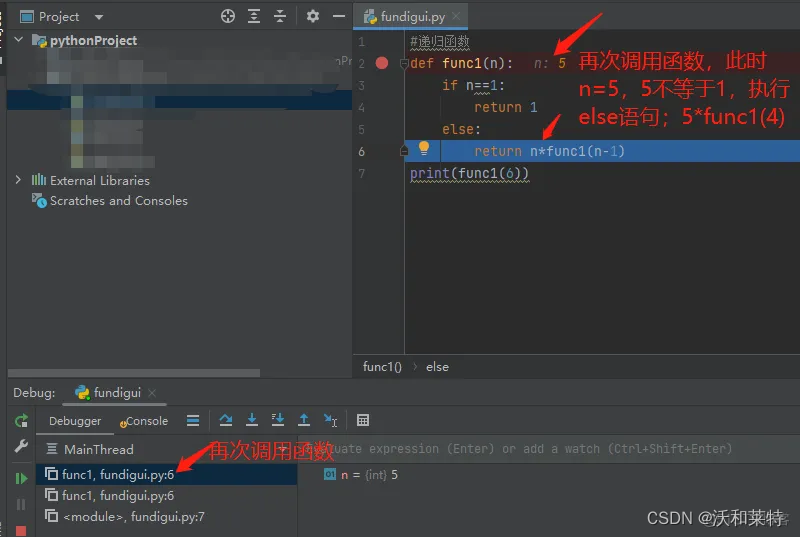
Task: Click the horizontal scrollbar under Project panel
Action: (134, 373)
